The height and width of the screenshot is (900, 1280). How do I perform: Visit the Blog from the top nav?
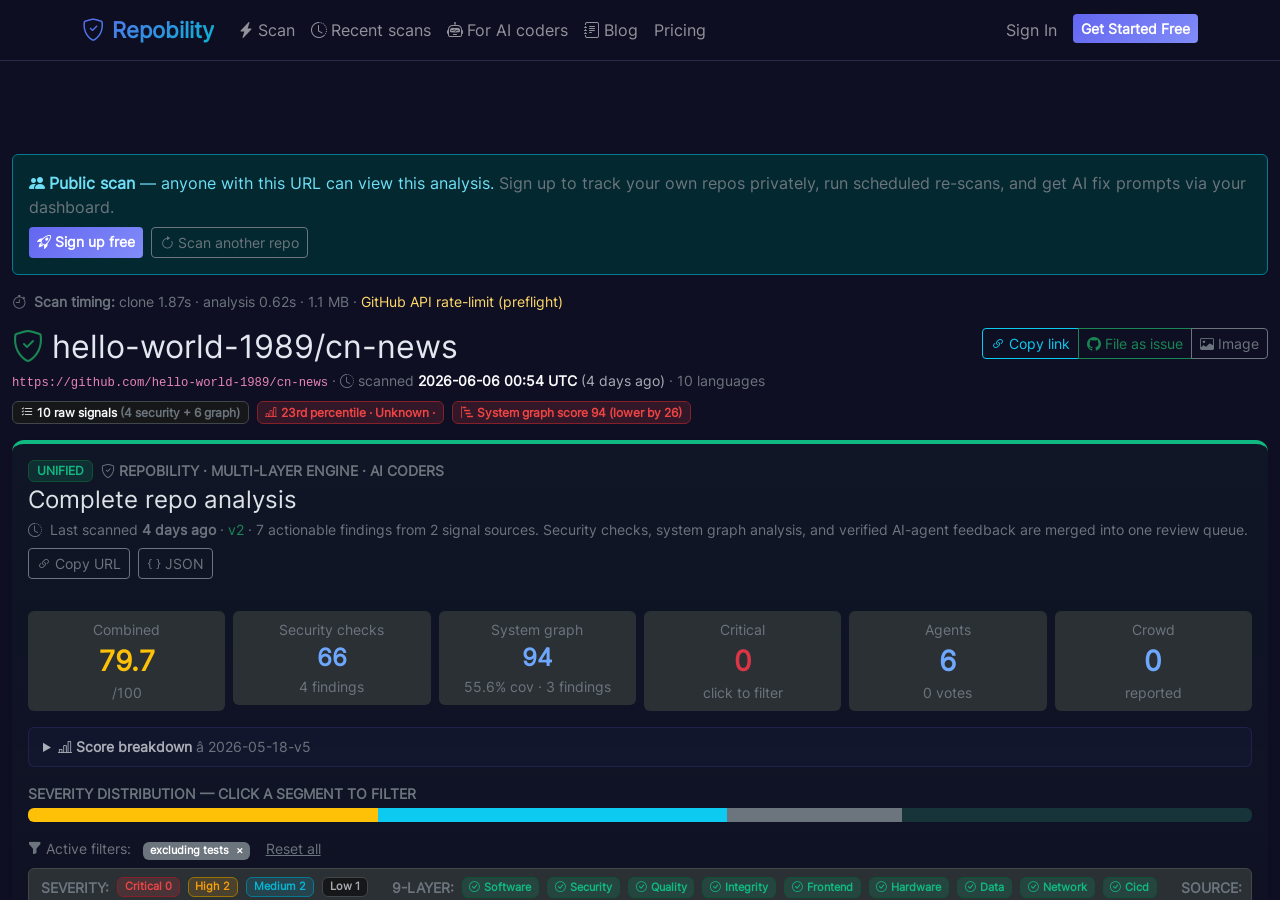click(x=611, y=30)
